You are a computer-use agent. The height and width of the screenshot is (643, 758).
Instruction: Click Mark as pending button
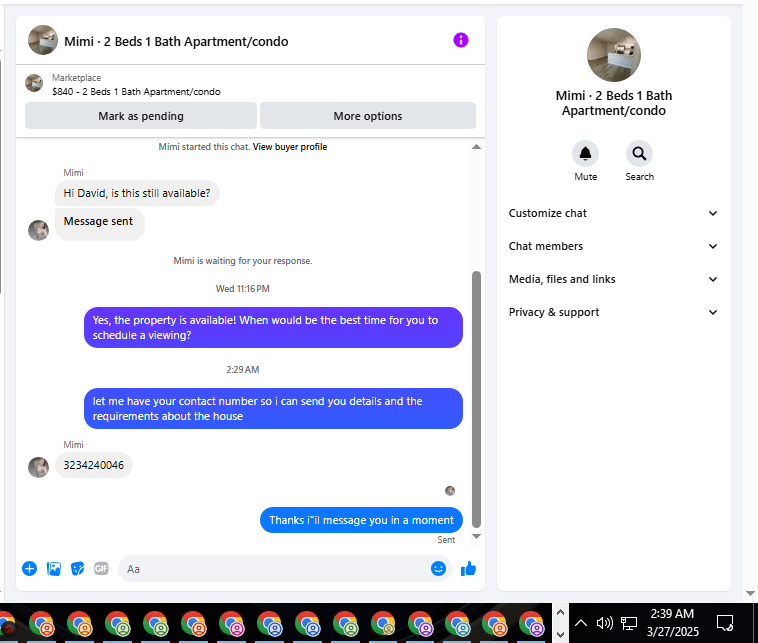[141, 116]
